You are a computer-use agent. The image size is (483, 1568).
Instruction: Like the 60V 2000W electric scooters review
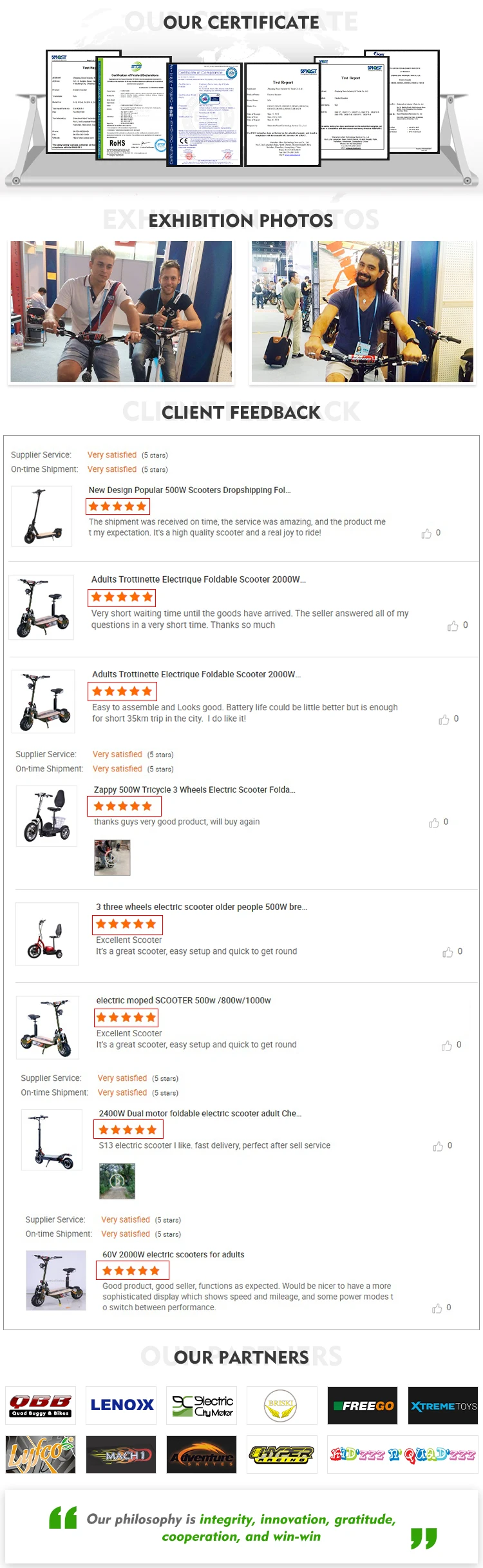[x=437, y=1308]
